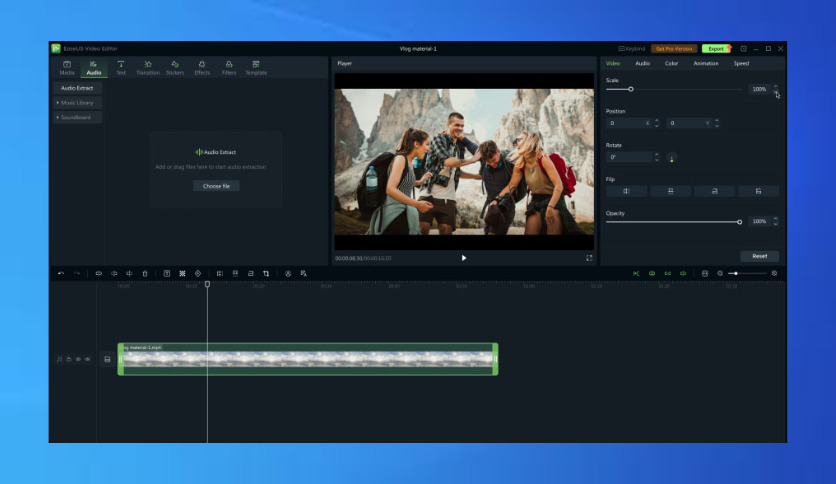Increase Position Y with up arrow
The height and width of the screenshot is (484, 836).
(717, 120)
